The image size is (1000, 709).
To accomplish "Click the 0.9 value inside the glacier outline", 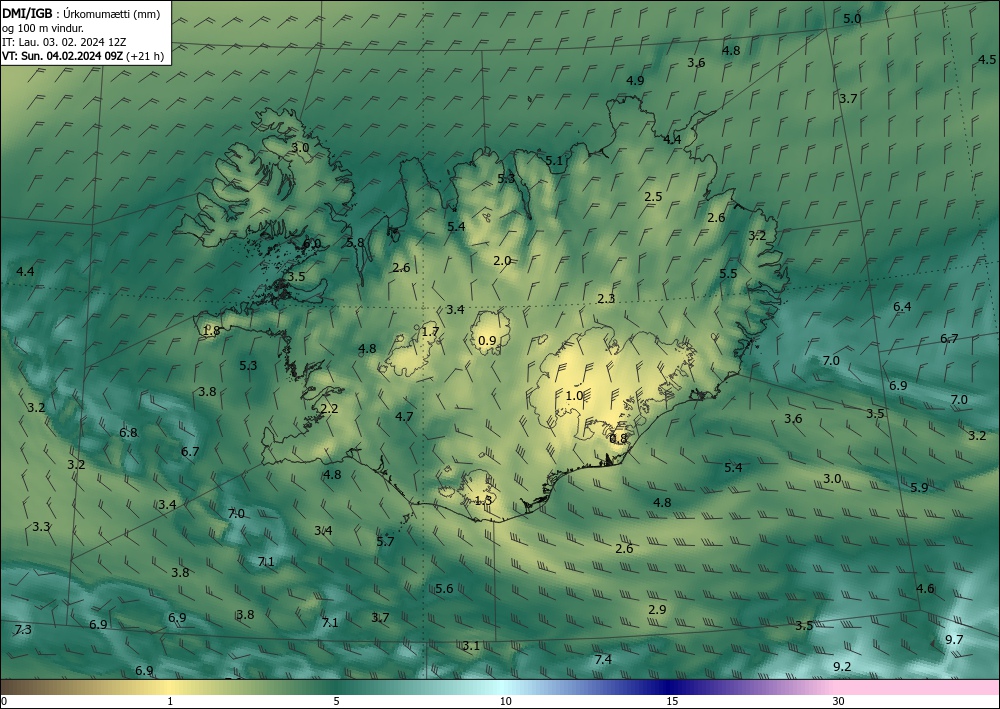I will [x=487, y=340].
